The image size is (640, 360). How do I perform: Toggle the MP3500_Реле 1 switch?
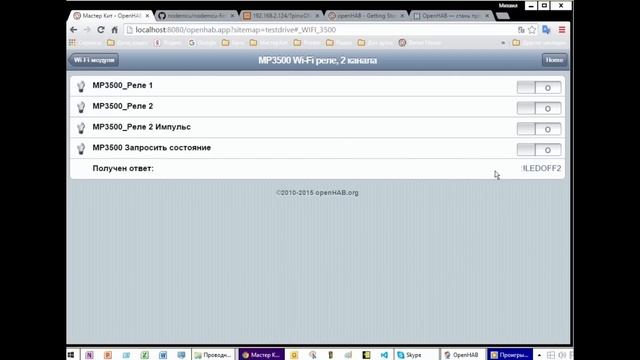[539, 87]
